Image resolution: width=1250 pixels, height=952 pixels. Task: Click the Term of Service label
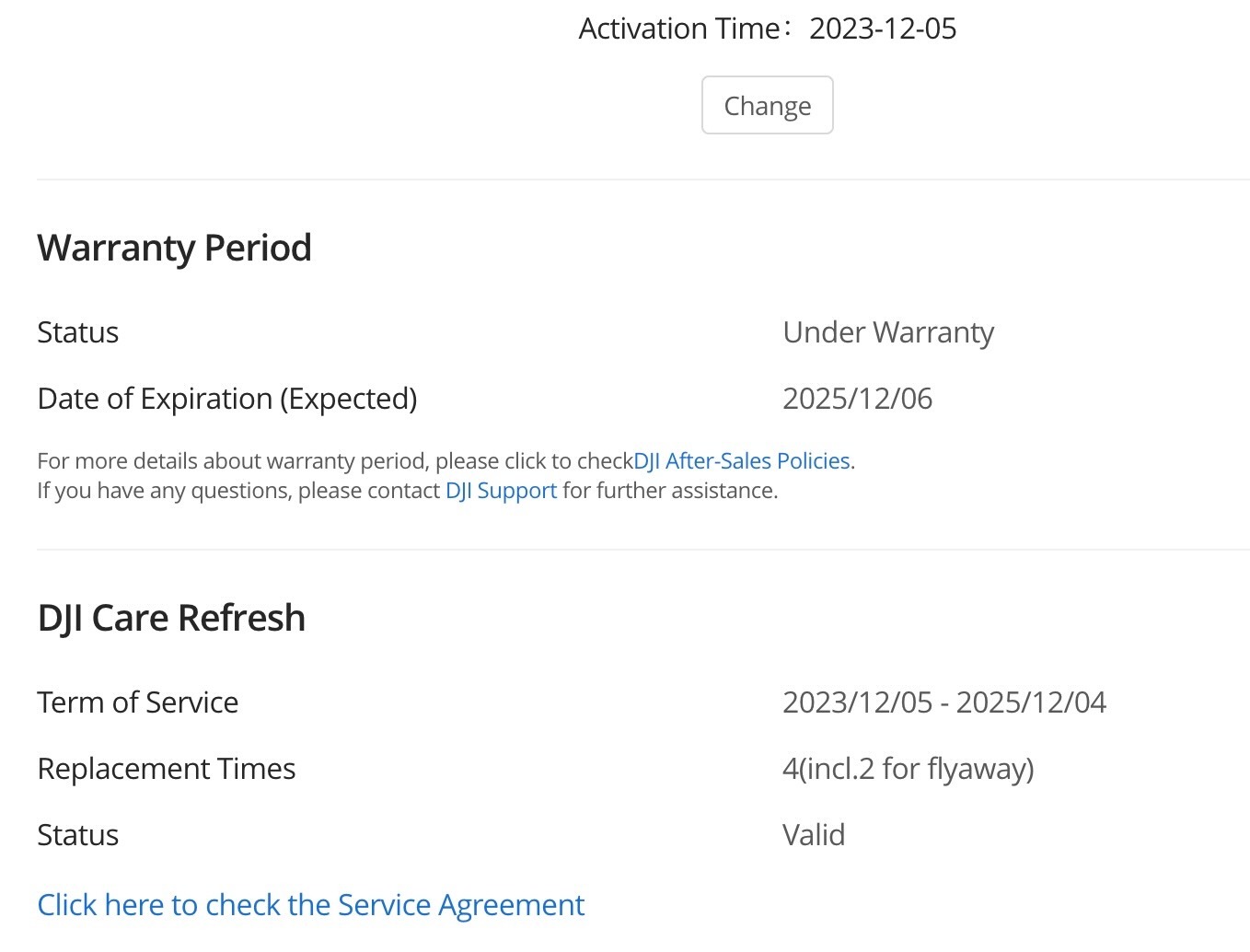137,702
